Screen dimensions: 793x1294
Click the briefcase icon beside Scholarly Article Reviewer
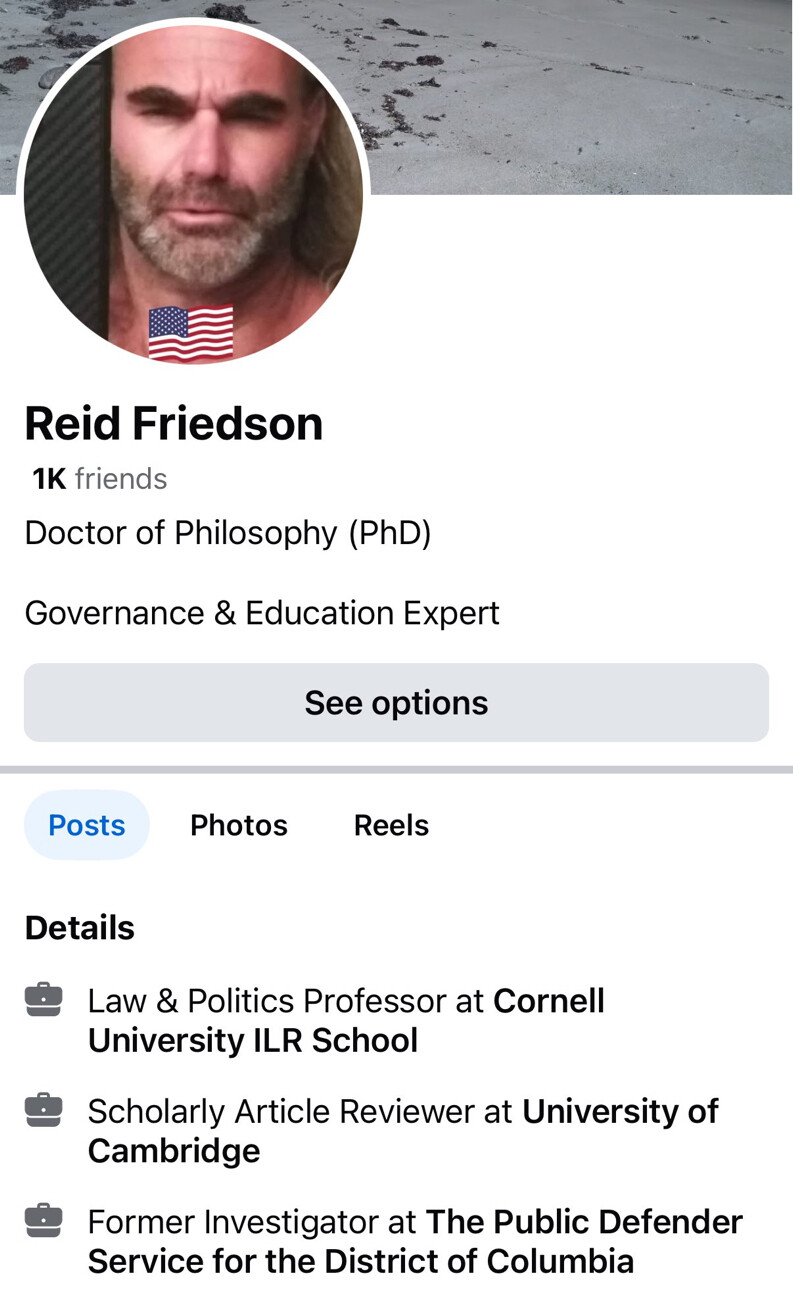click(43, 1110)
